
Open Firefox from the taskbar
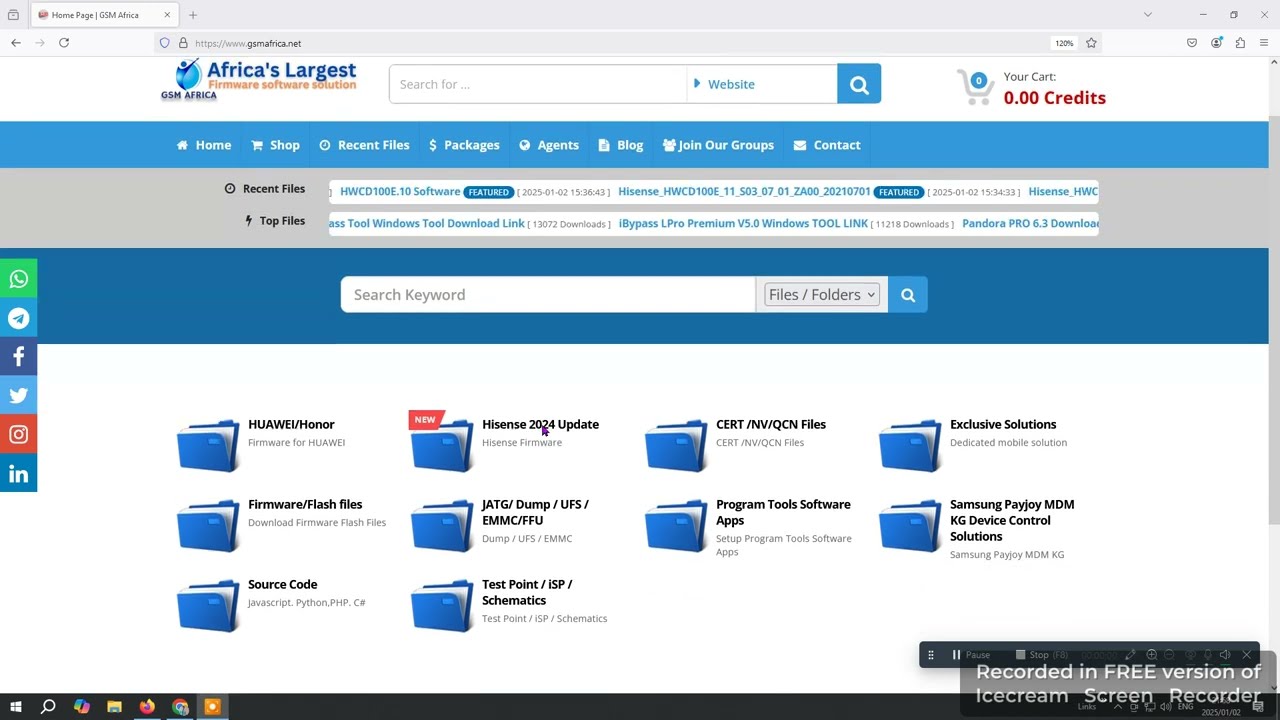147,707
